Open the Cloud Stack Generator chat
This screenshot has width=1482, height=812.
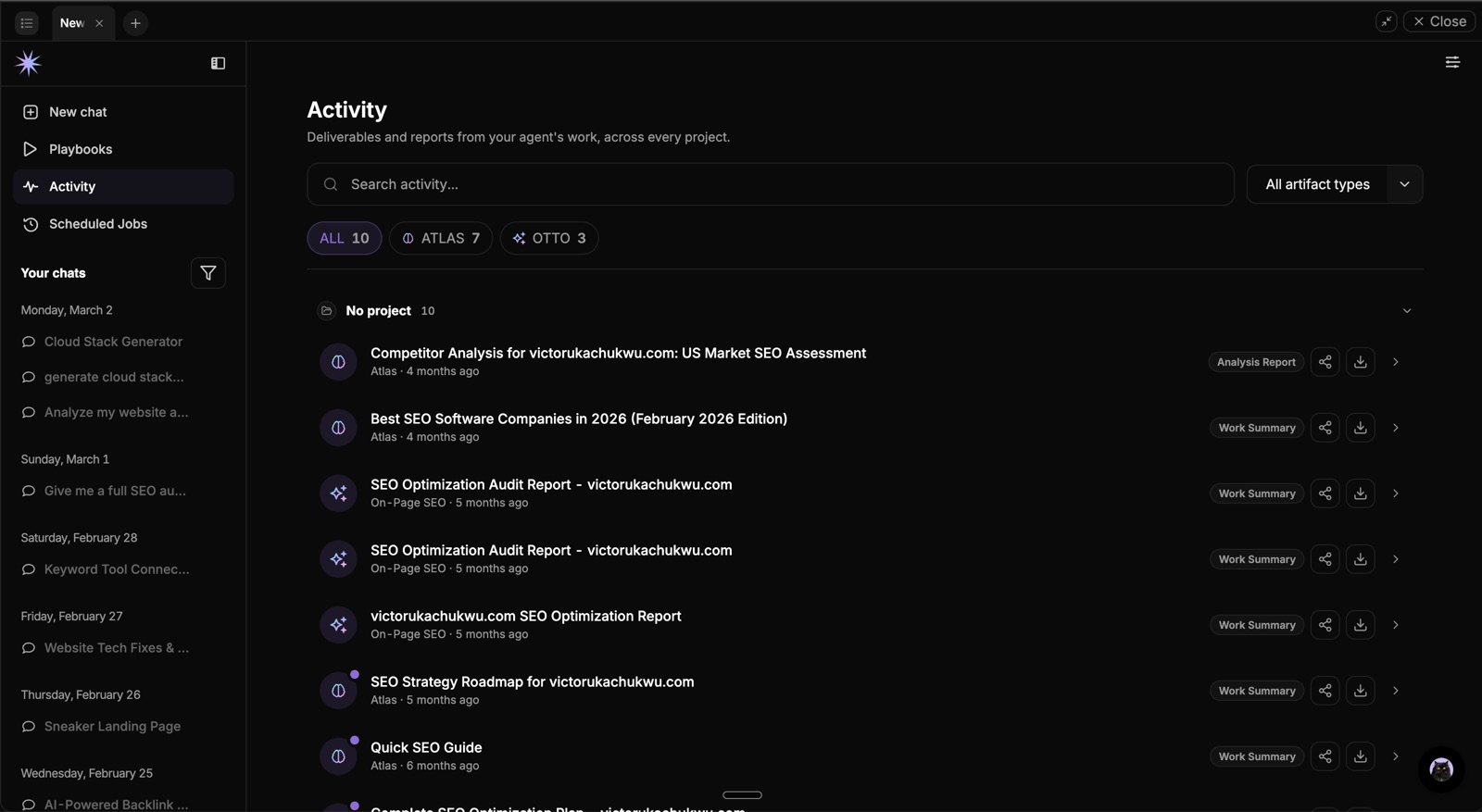click(x=114, y=342)
